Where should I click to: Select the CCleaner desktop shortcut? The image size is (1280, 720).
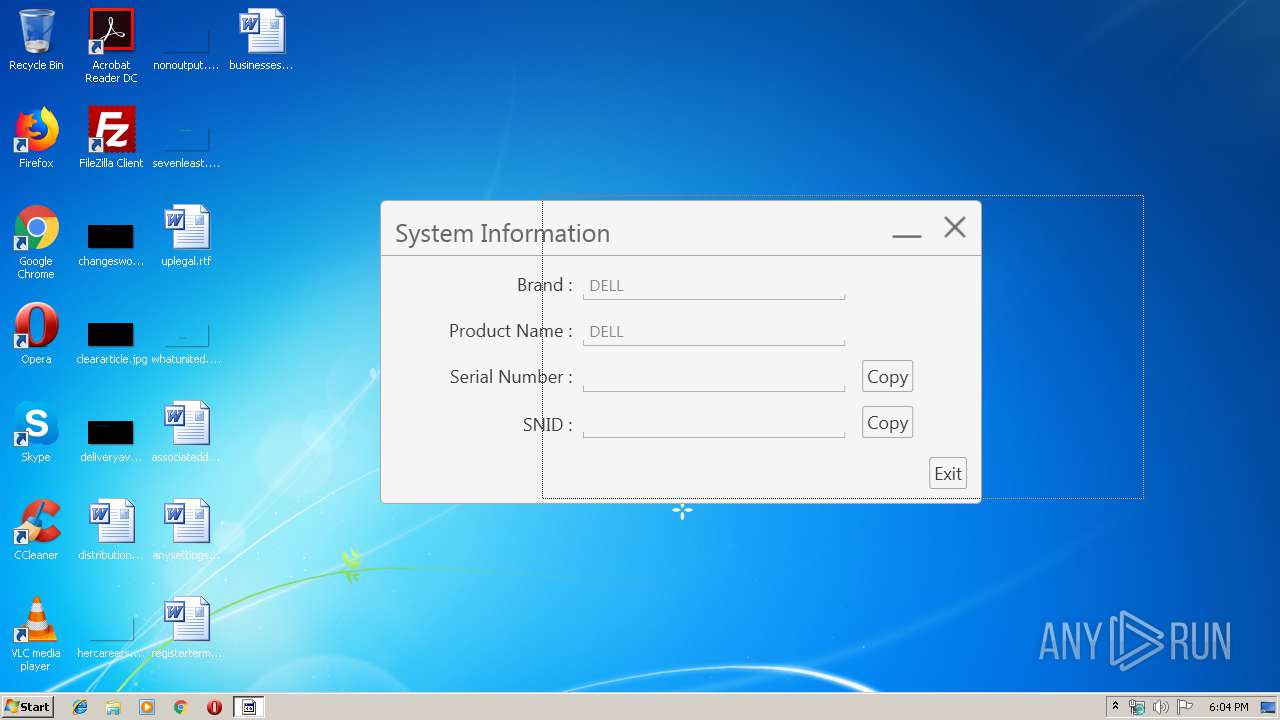pos(36,530)
